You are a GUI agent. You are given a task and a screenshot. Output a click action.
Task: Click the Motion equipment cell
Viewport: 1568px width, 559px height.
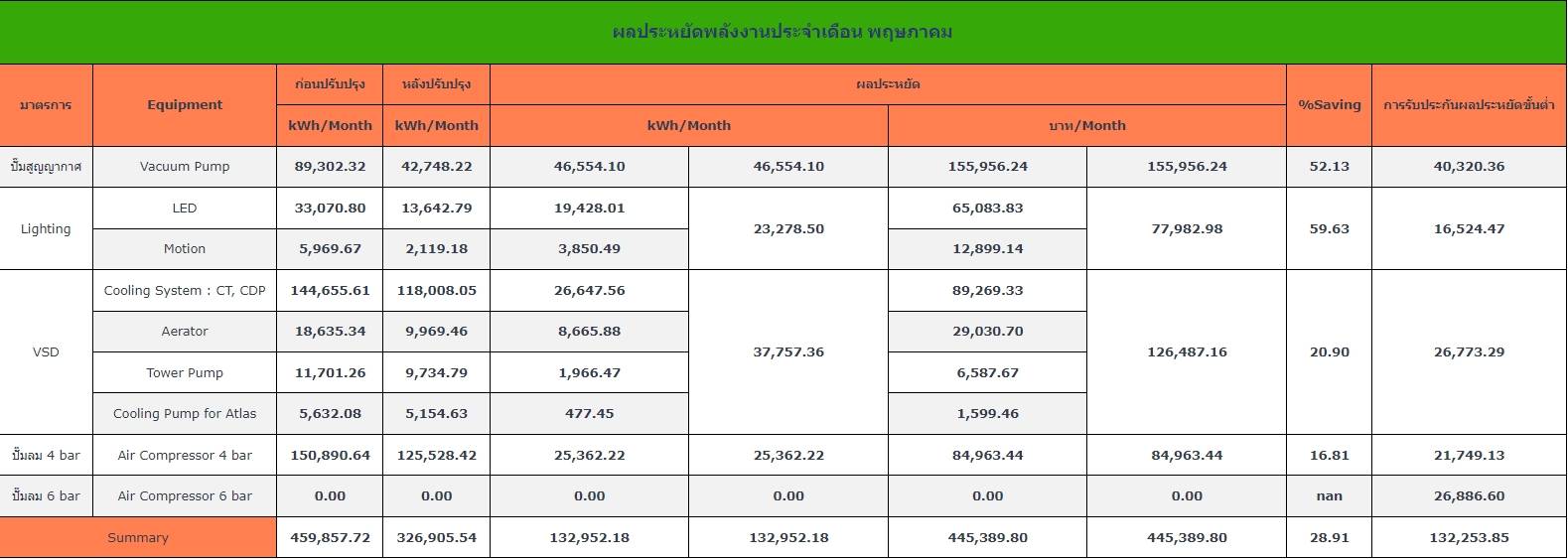[185, 249]
